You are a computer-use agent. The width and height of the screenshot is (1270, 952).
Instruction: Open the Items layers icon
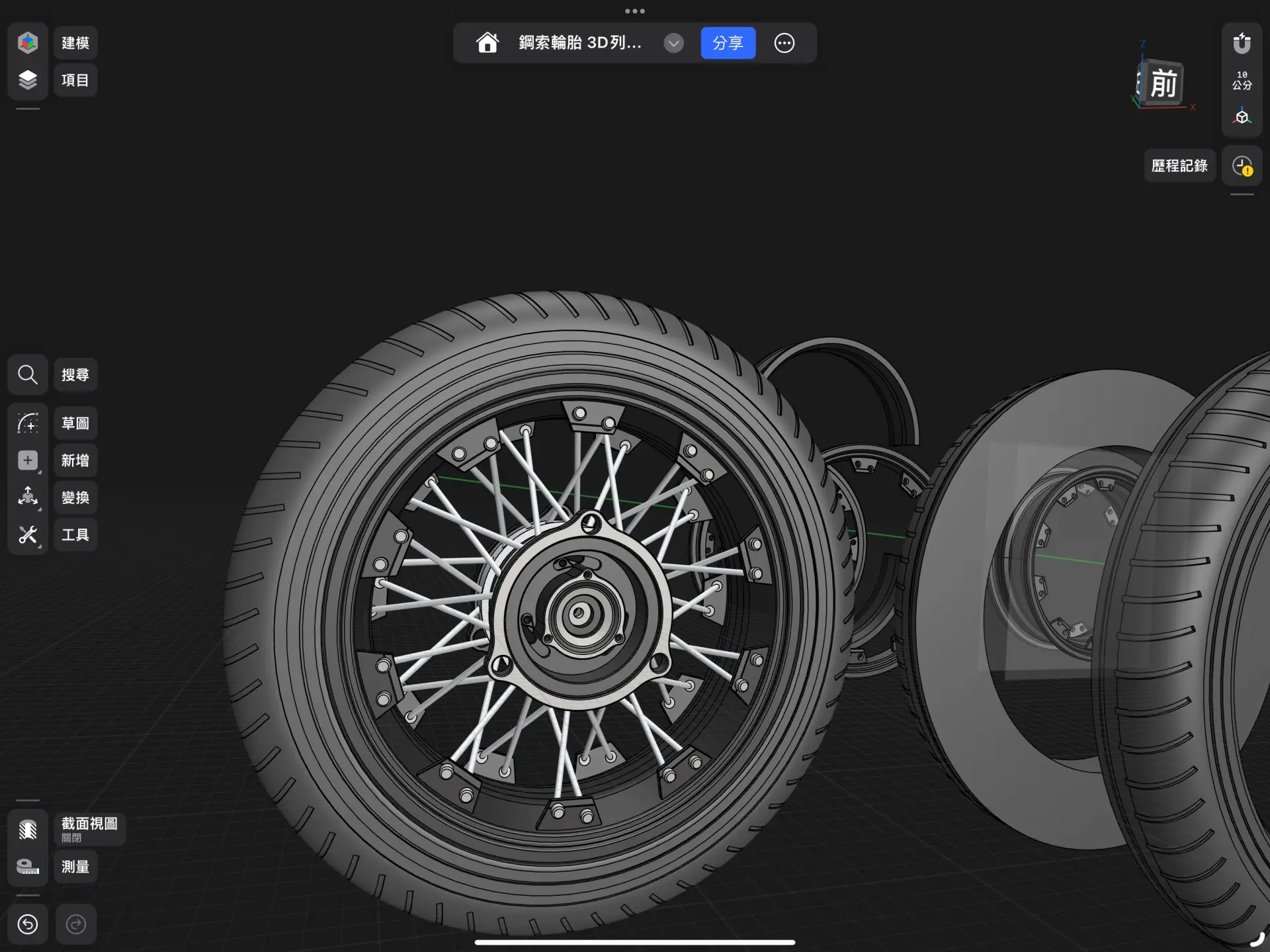28,80
